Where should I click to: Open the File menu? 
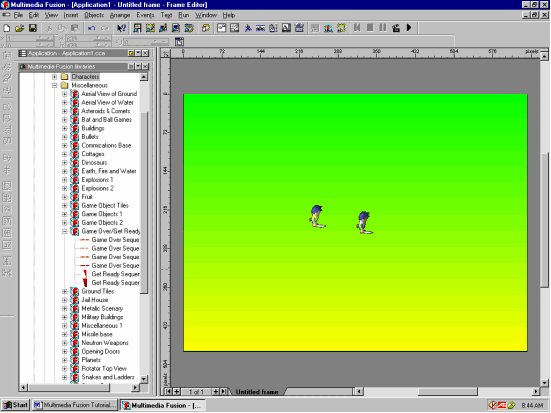(18, 15)
